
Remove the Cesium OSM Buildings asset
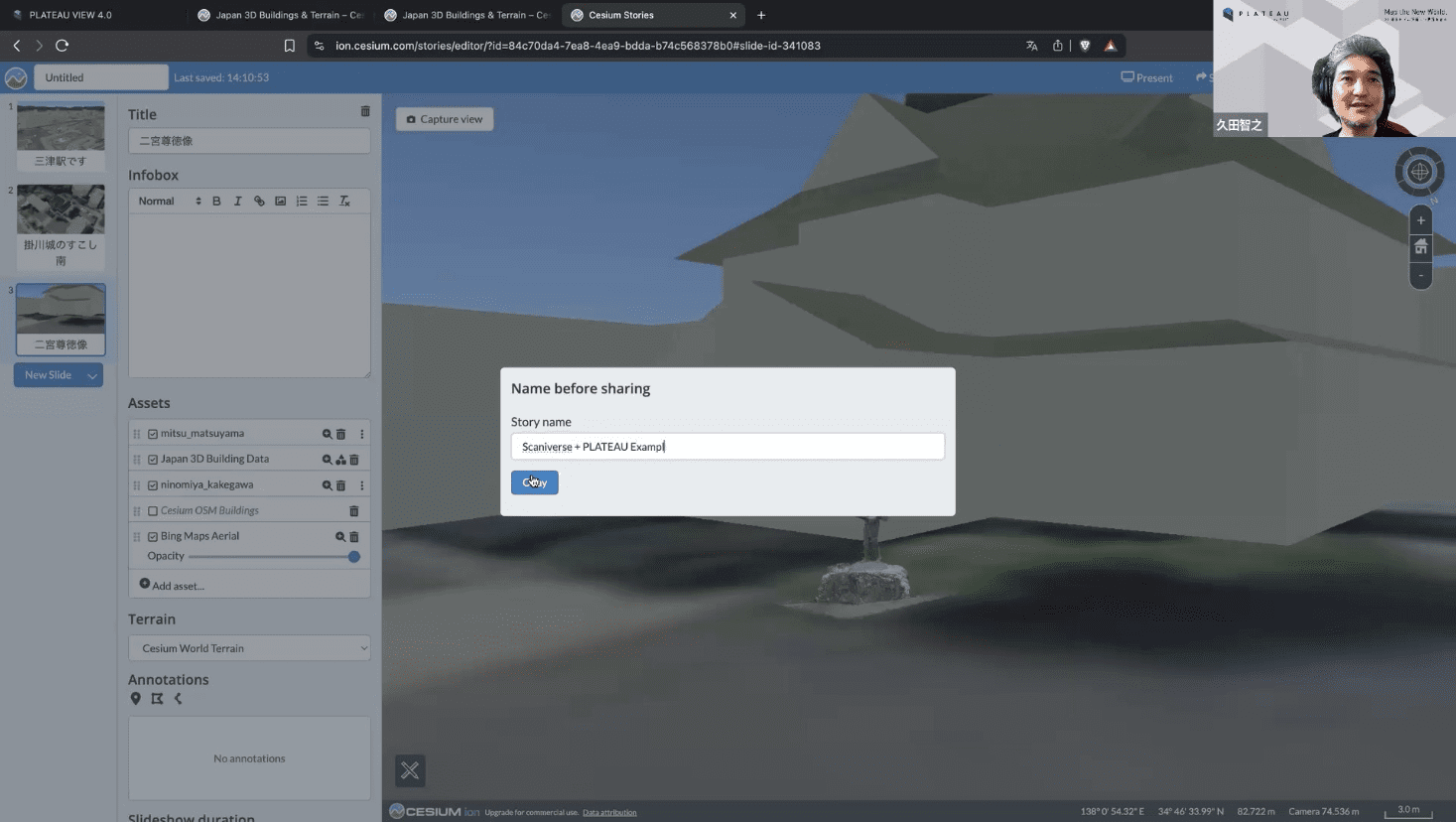tap(353, 511)
